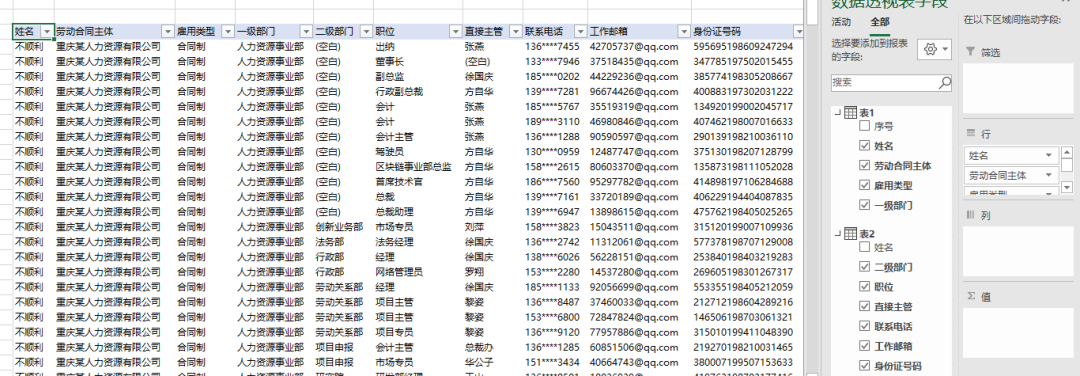The image size is (1080, 376).
Task: Click the empty 筛选 drop area
Action: [1019, 87]
